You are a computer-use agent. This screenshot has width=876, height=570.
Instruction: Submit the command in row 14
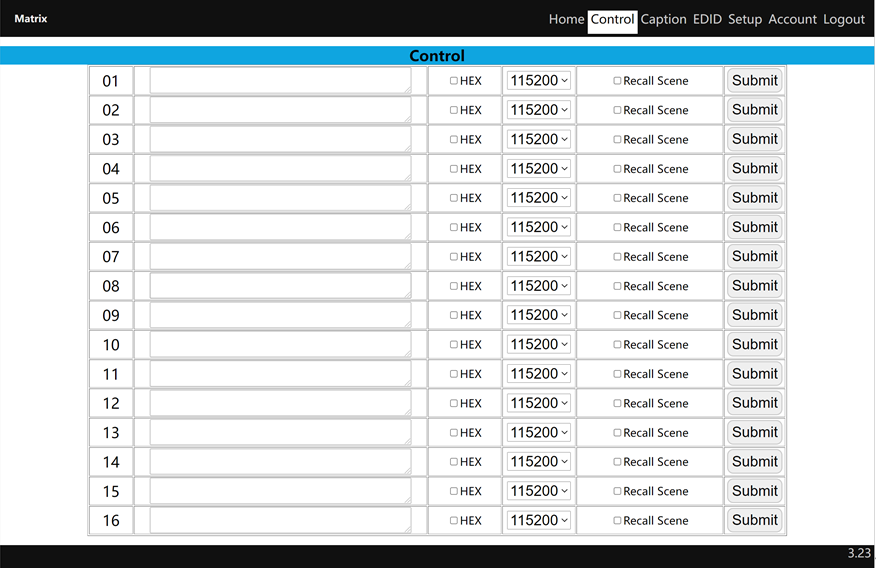pyautogui.click(x=754, y=462)
